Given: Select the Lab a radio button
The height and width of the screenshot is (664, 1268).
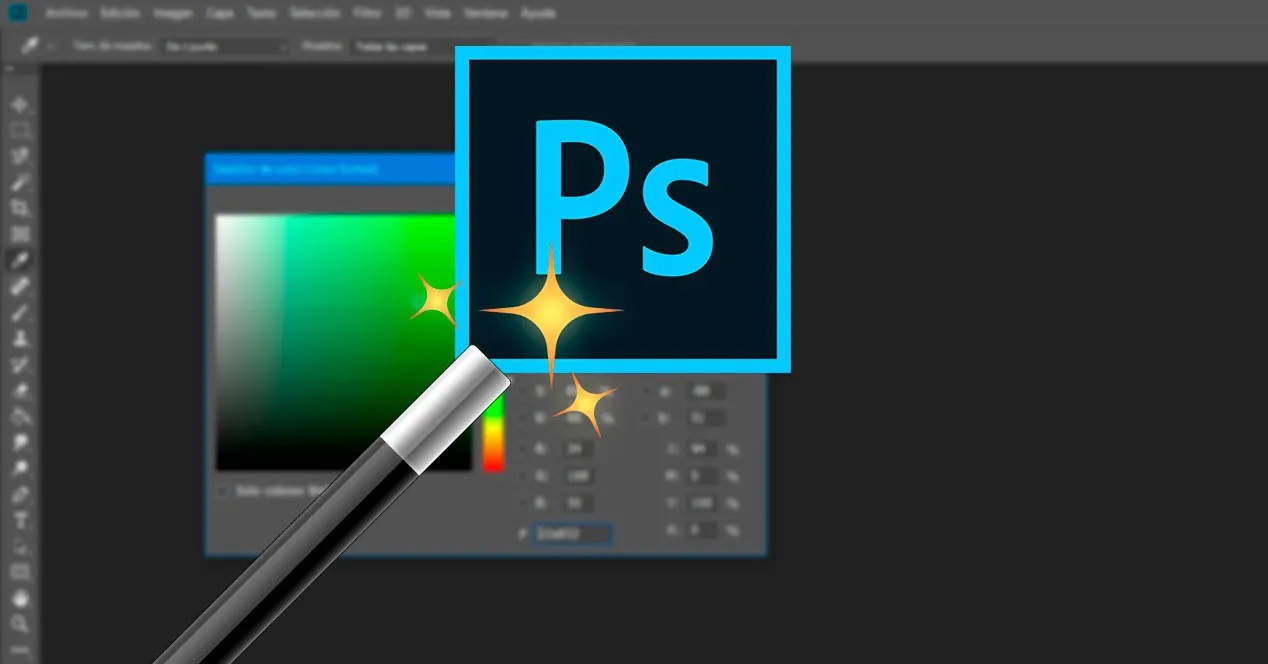Looking at the screenshot, I should 648,391.
